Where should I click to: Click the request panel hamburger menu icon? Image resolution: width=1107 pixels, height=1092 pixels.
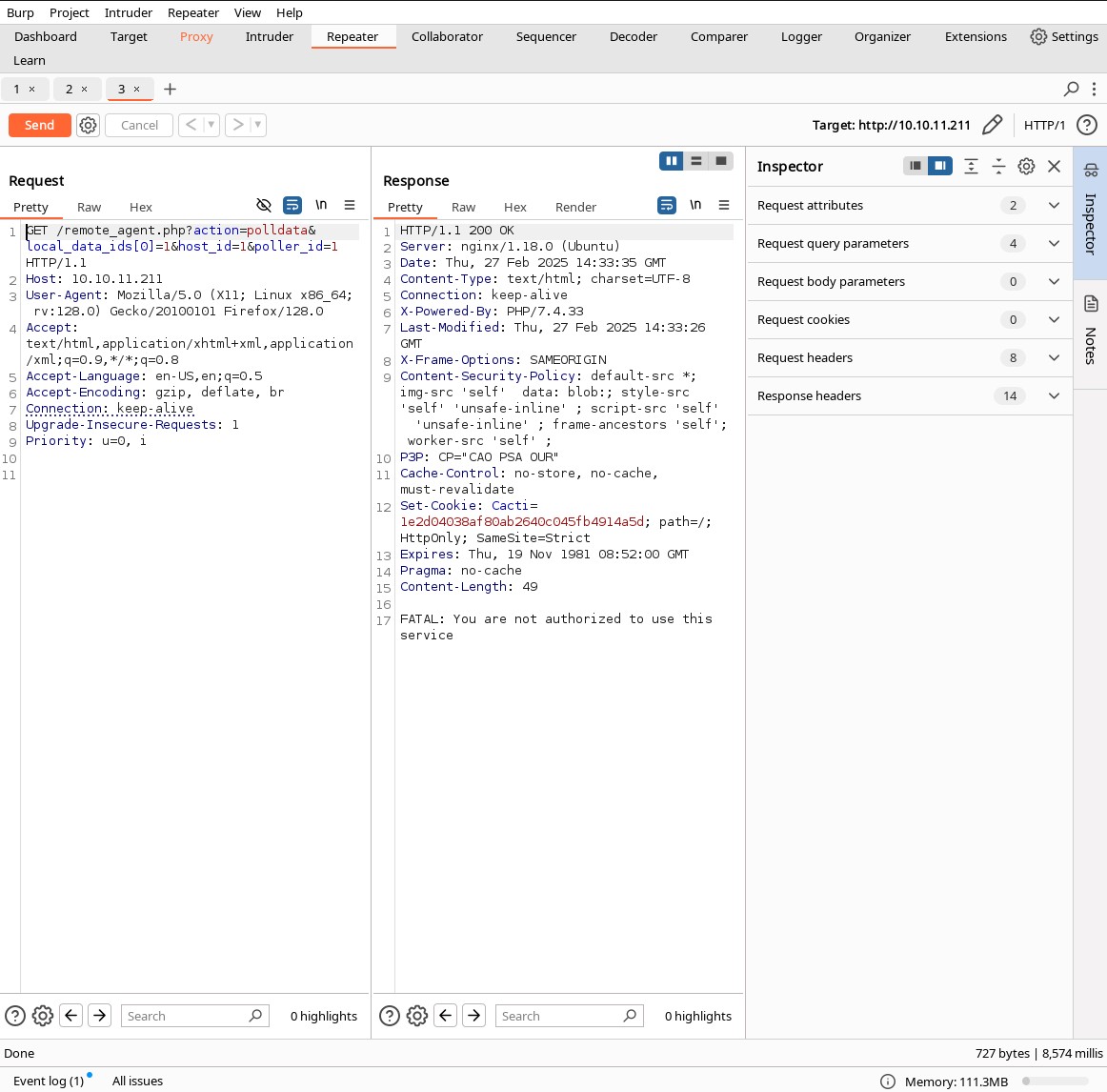coord(350,205)
